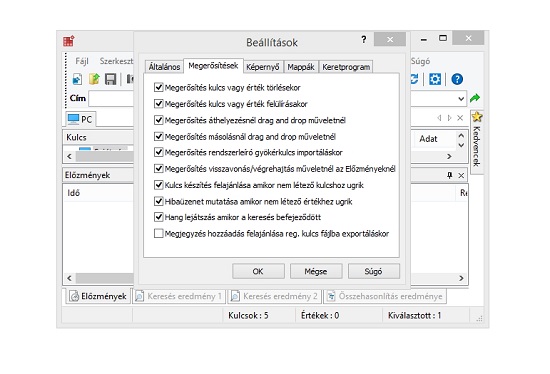Image resolution: width=550 pixels, height=374 pixels.
Task: Open the address bar dropdown arrow
Action: tap(461, 99)
